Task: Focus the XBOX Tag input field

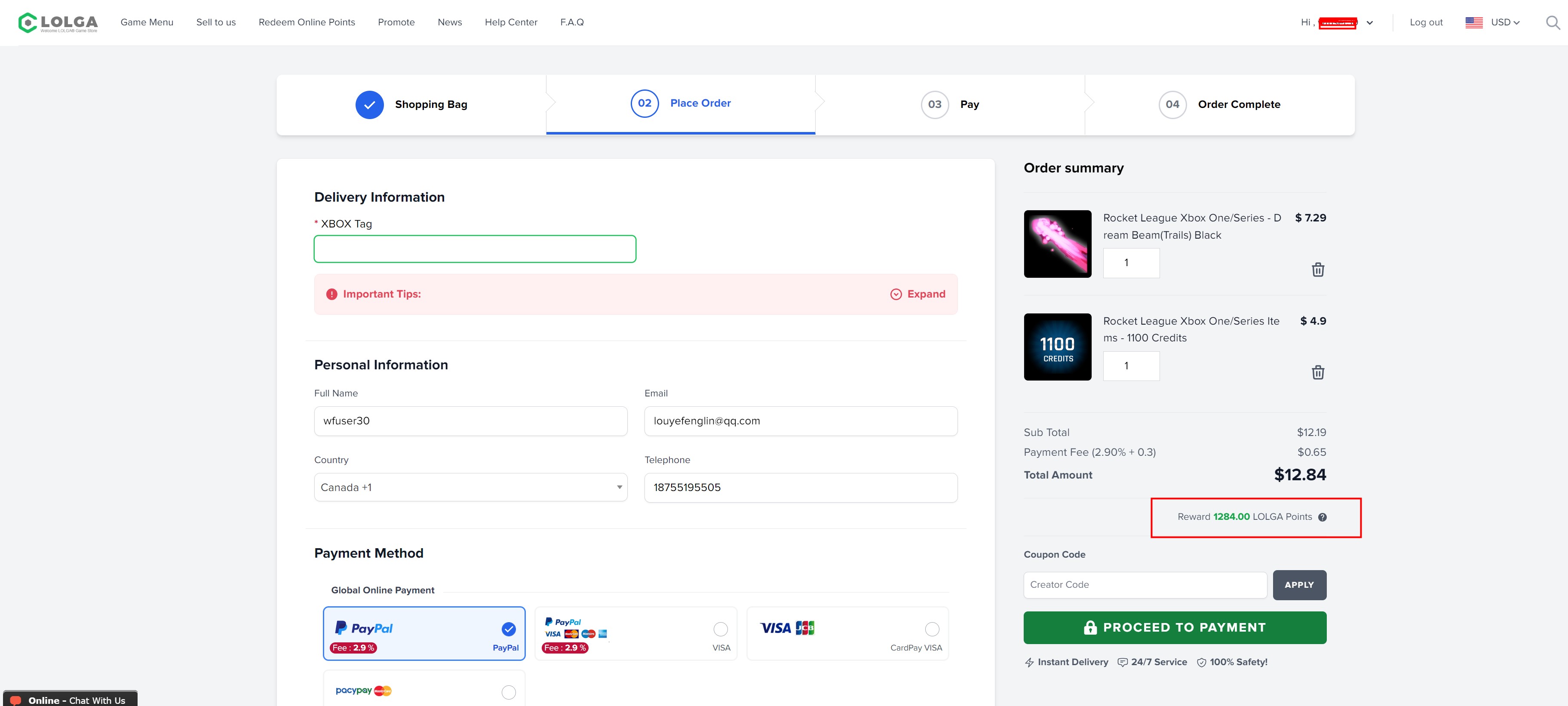Action: pos(475,249)
